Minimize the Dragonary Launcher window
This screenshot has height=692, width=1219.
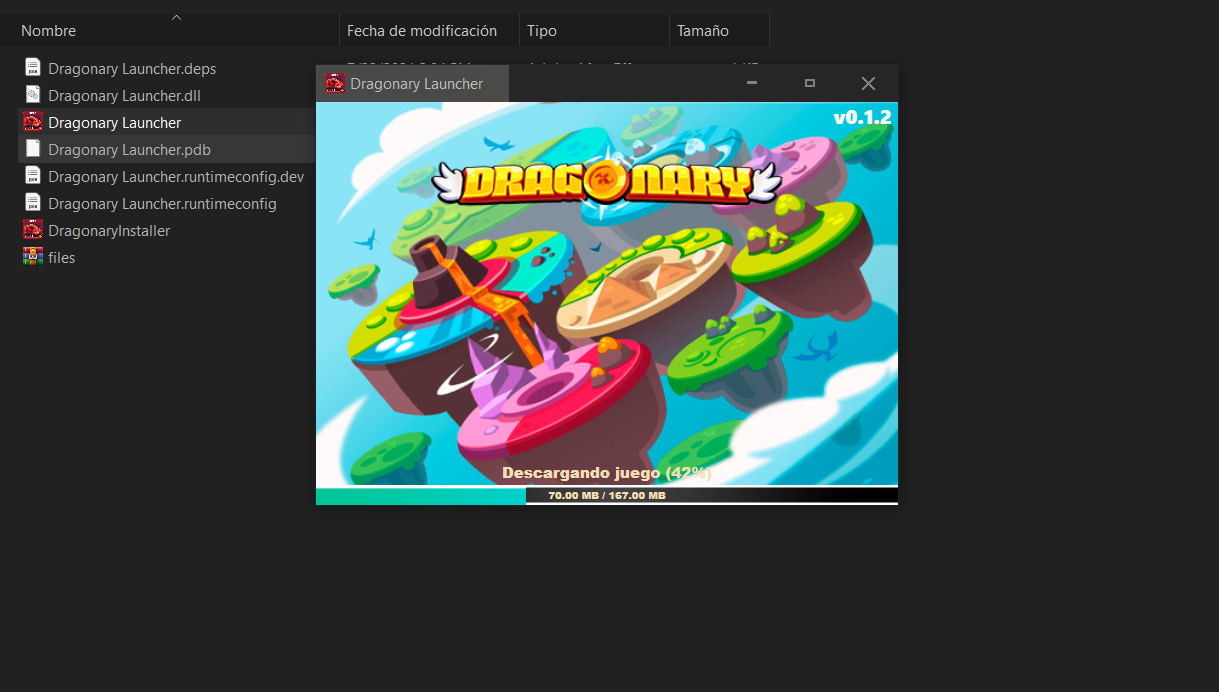pyautogui.click(x=752, y=84)
